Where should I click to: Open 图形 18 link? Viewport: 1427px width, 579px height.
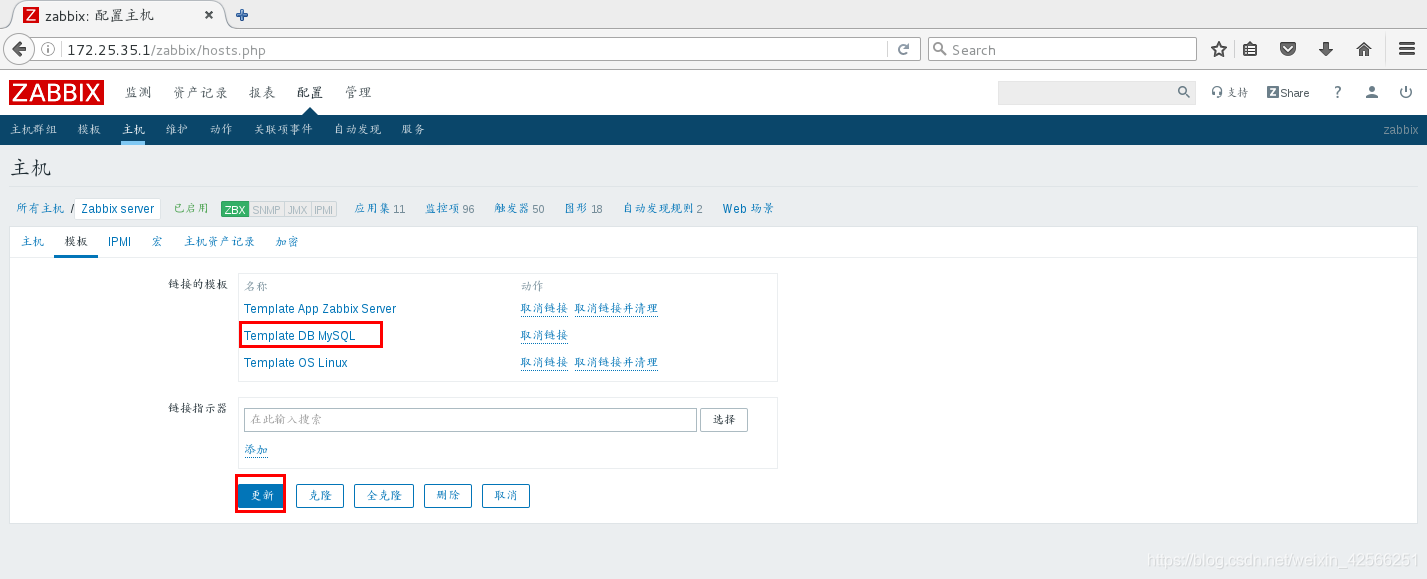pos(583,209)
